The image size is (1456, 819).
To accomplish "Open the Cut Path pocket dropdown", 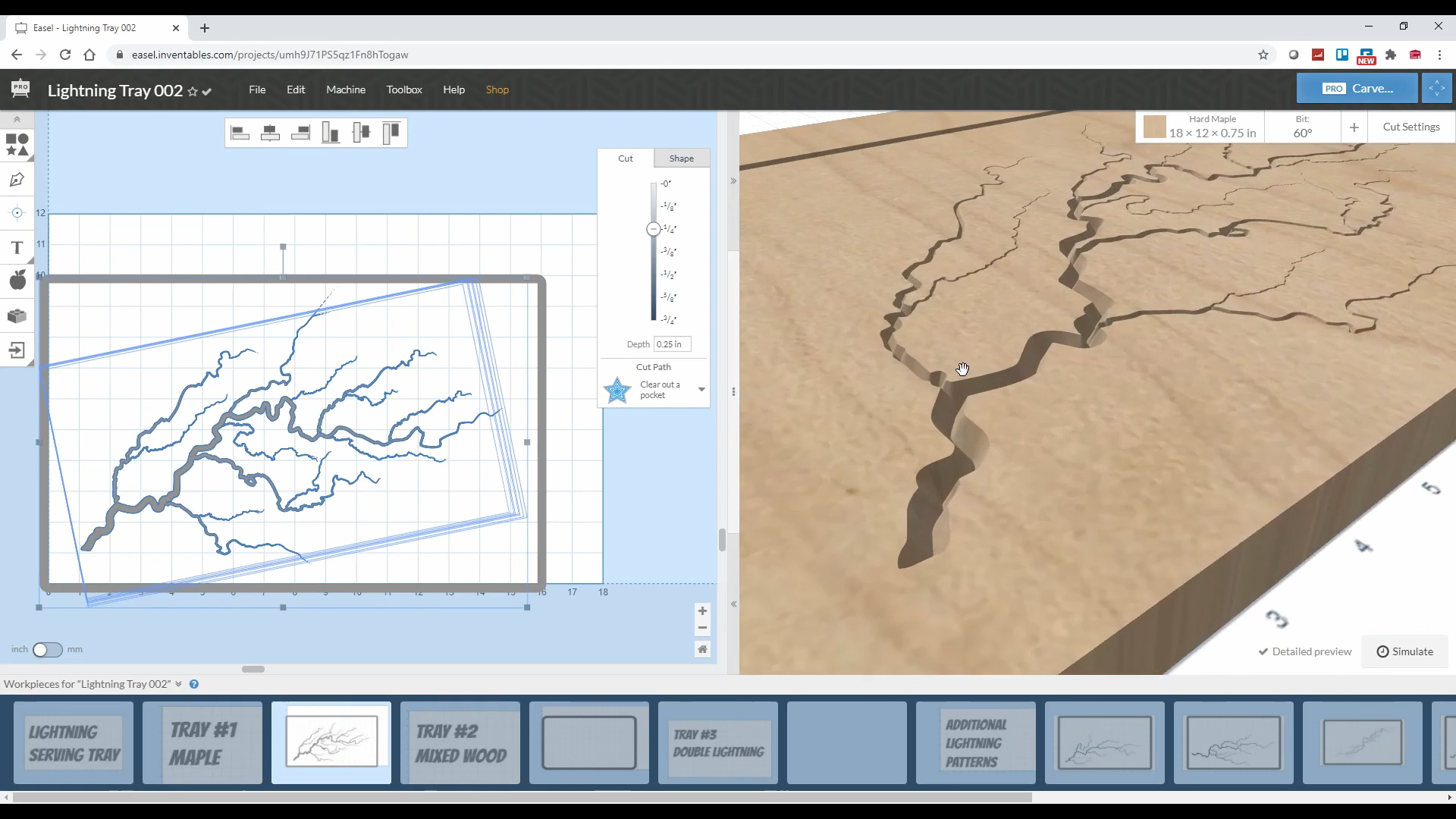I will [x=701, y=390].
